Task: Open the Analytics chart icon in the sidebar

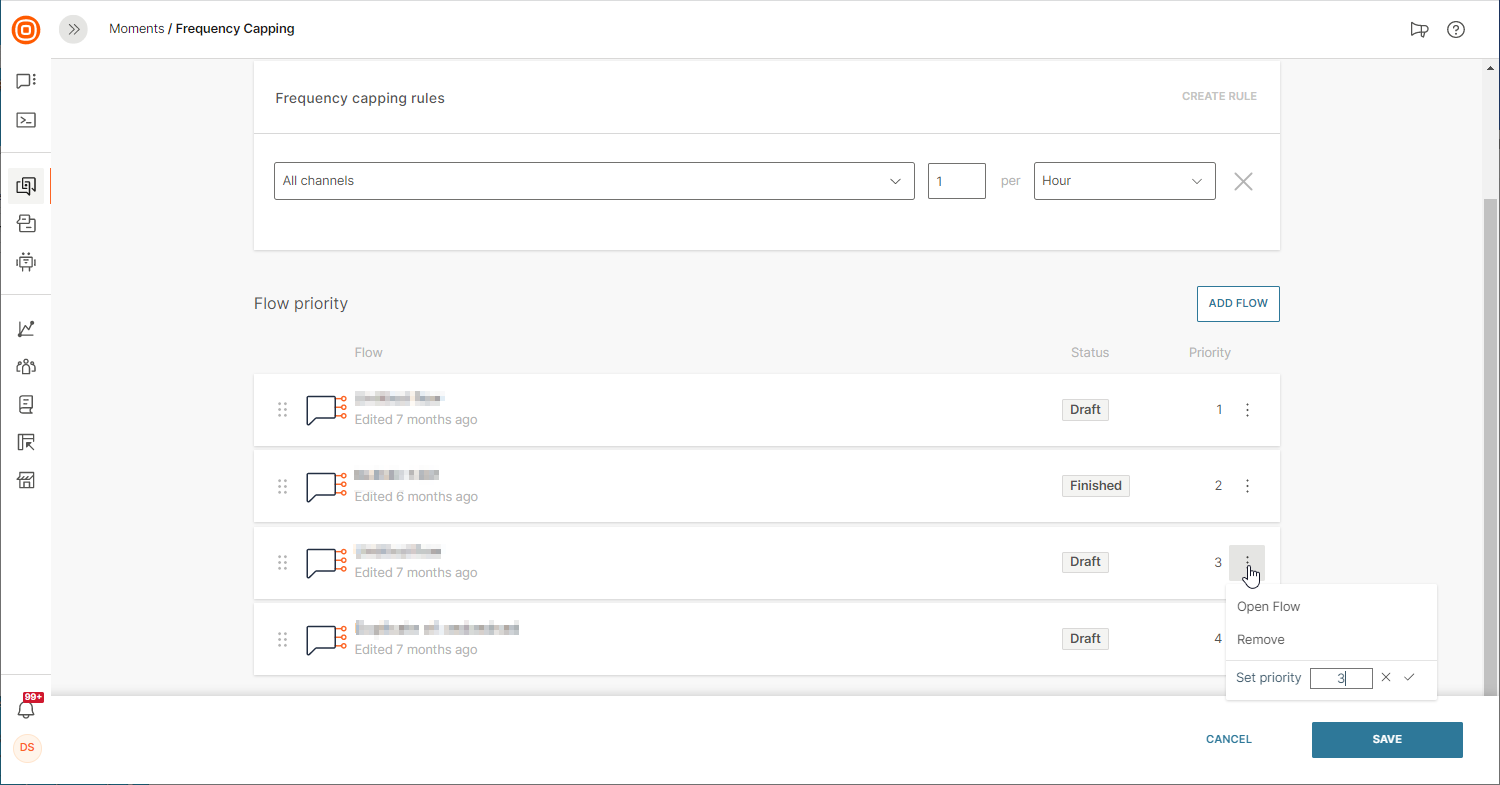Action: tap(26, 329)
